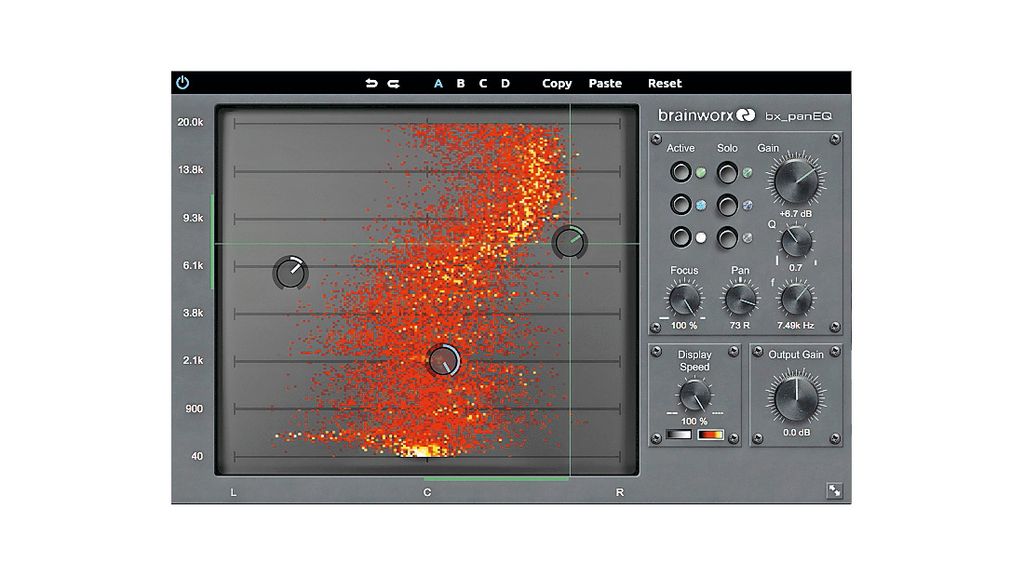1024x576 pixels.
Task: Click the Gain knob
Action: (796, 180)
